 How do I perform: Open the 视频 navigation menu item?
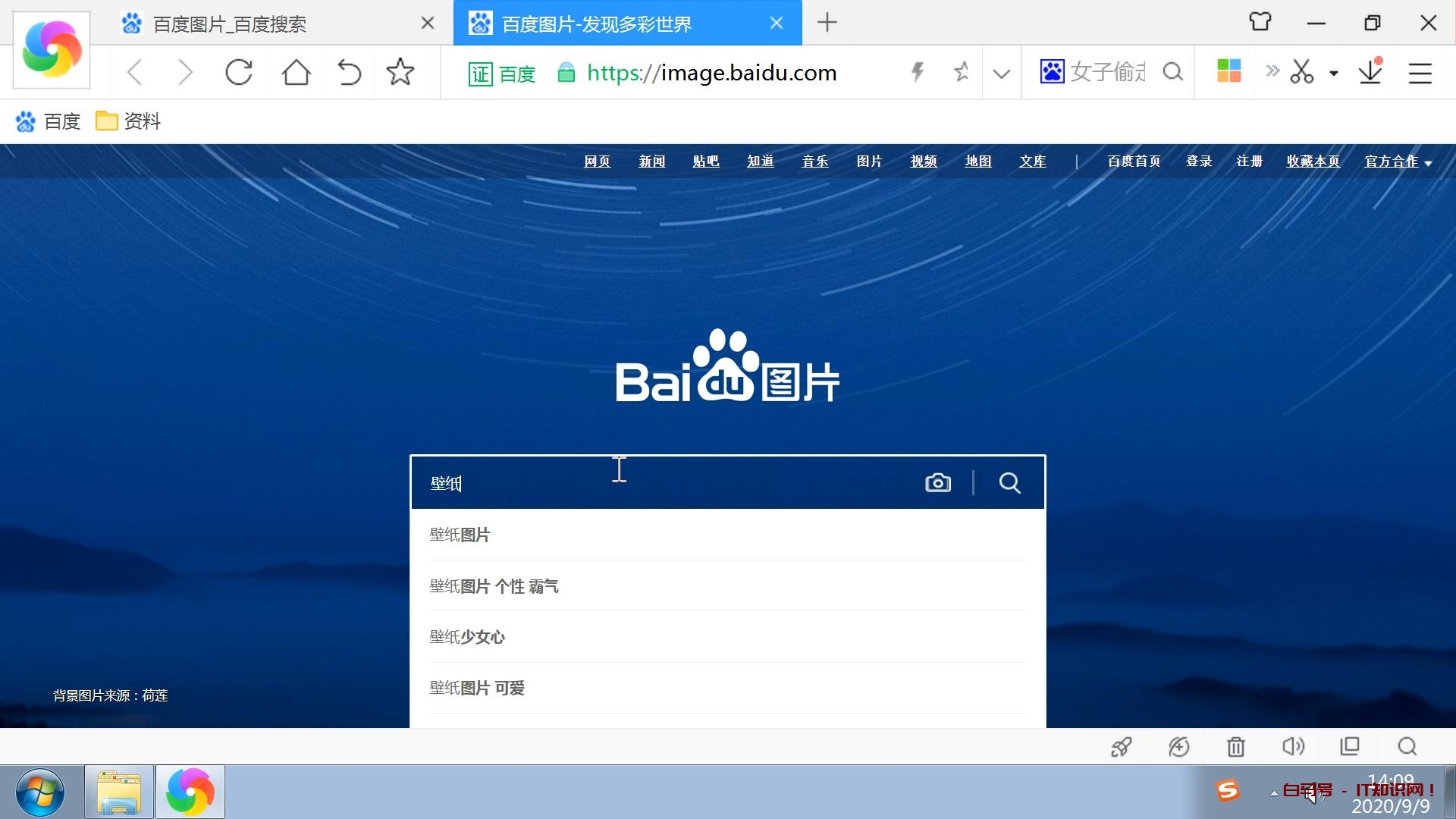point(923,161)
